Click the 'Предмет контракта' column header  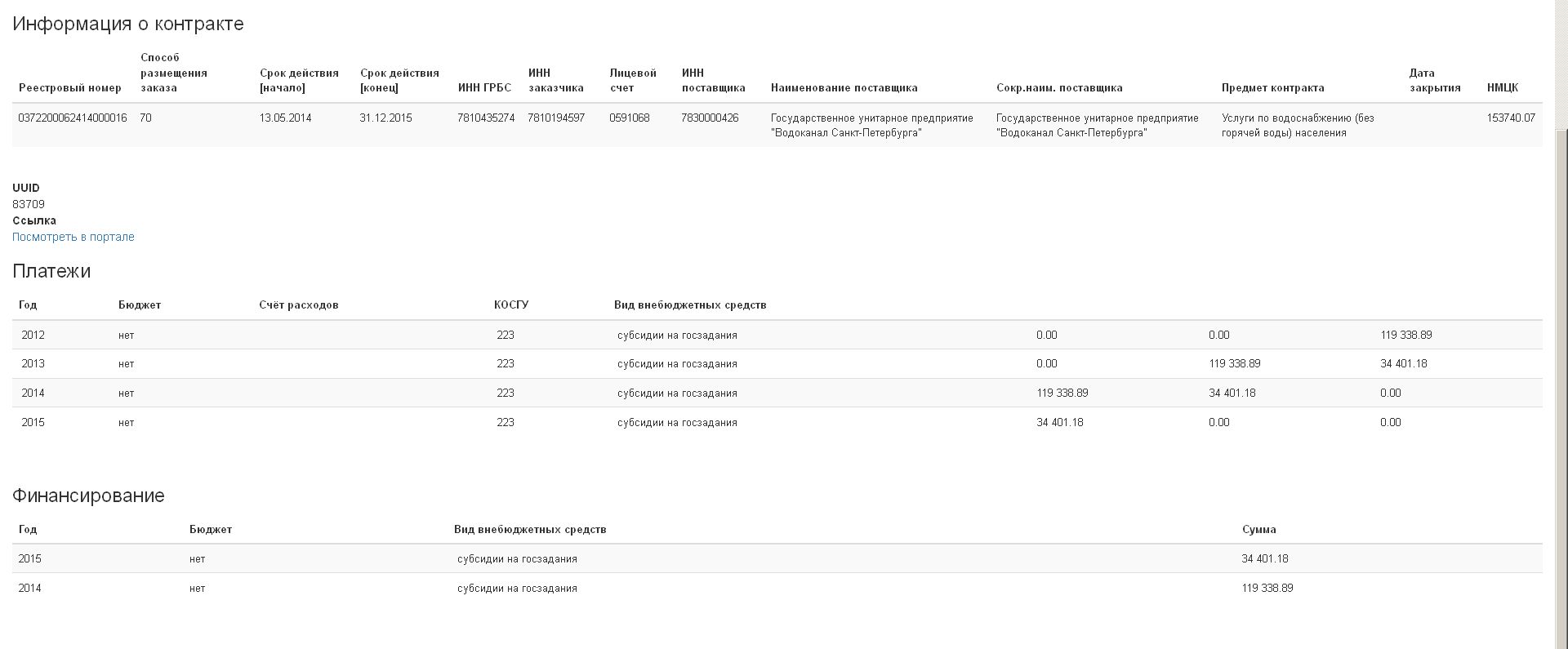click(x=1272, y=87)
